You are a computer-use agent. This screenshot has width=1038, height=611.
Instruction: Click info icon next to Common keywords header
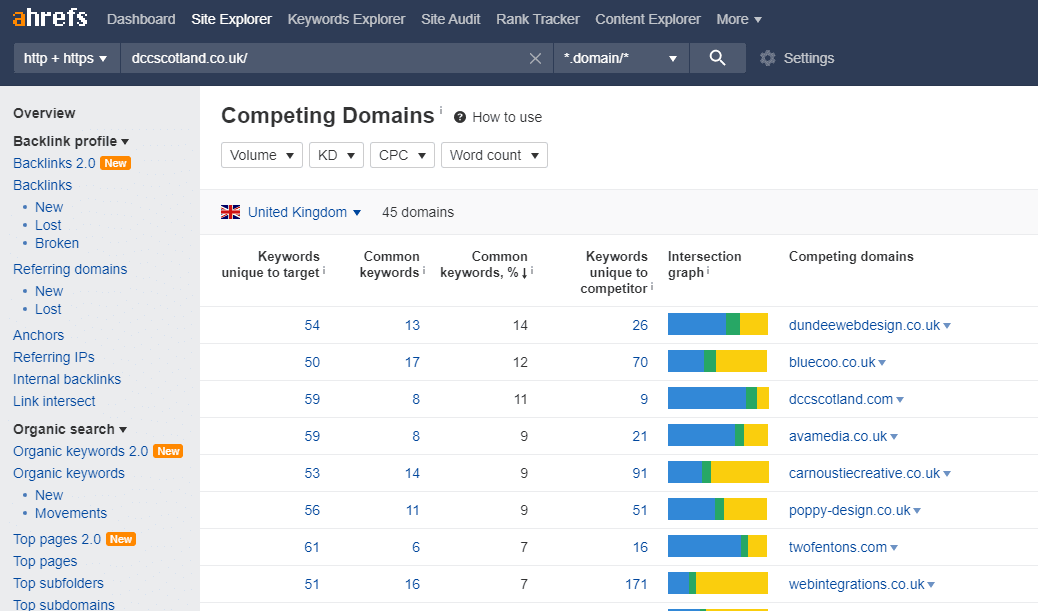click(x=424, y=270)
